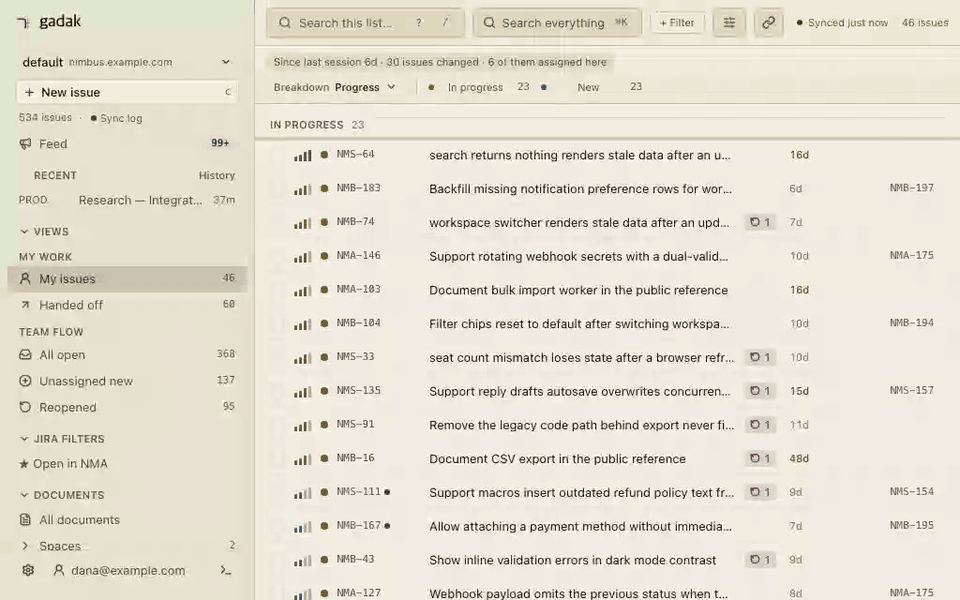Click the All open inbox icon

[25, 354]
